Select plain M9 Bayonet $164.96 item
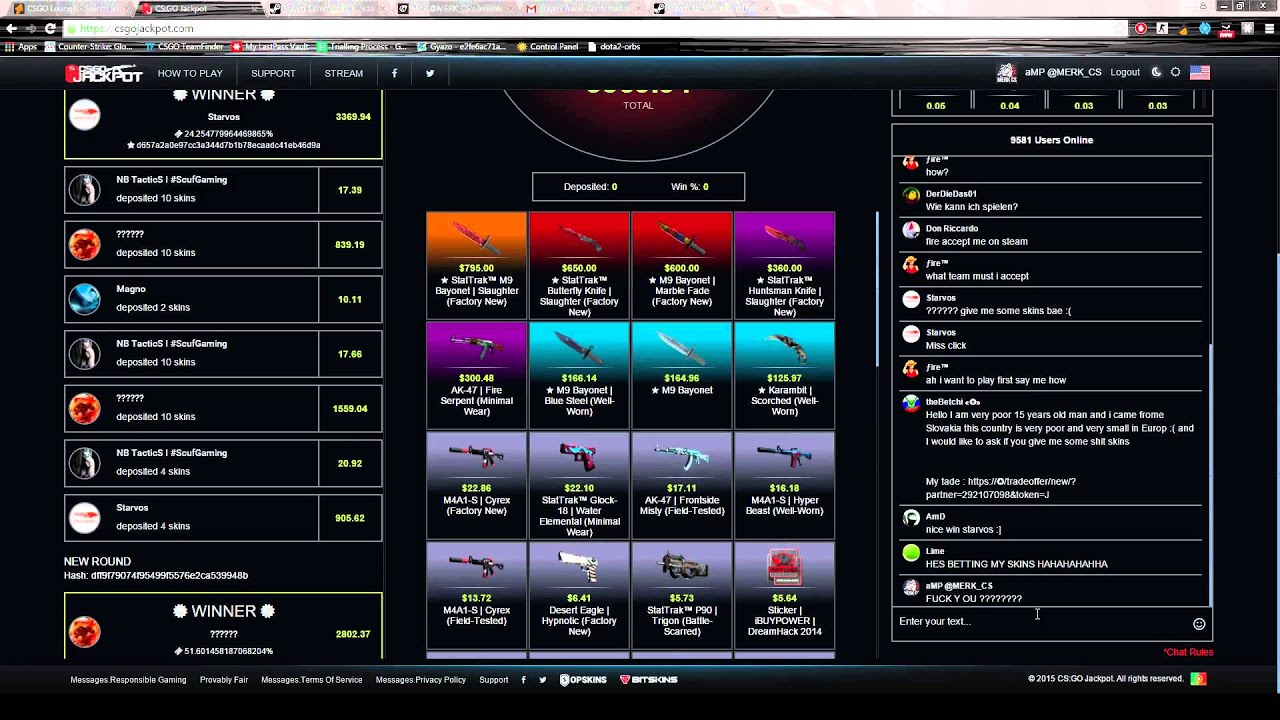Screen dimensions: 1280x720 (x=682, y=374)
